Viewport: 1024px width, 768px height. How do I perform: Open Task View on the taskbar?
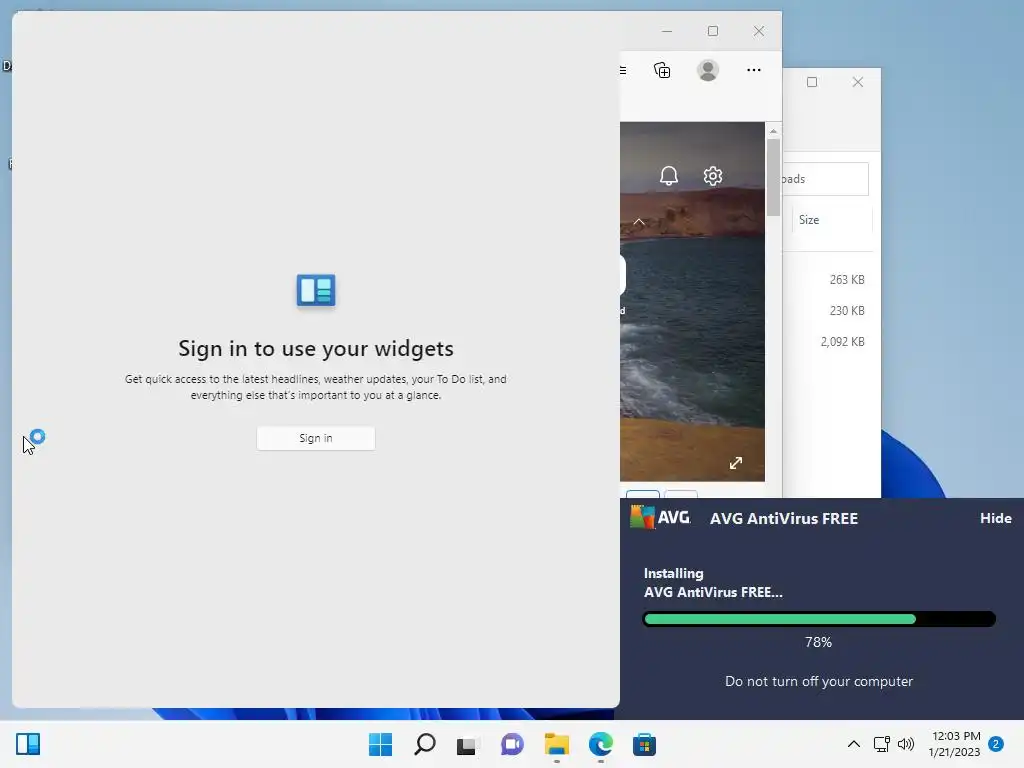click(x=468, y=744)
